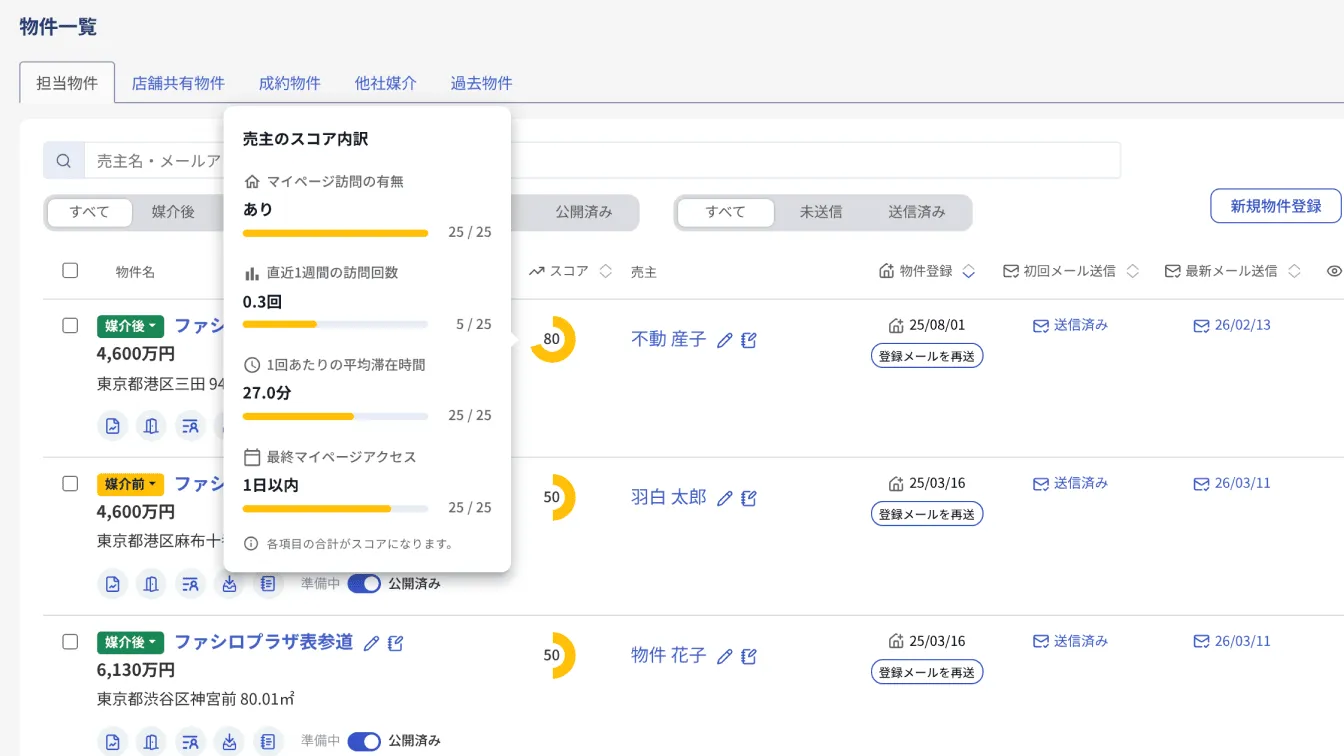Image resolution: width=1344 pixels, height=756 pixels.
Task: Click score donut showing 80
Action: (x=552, y=339)
